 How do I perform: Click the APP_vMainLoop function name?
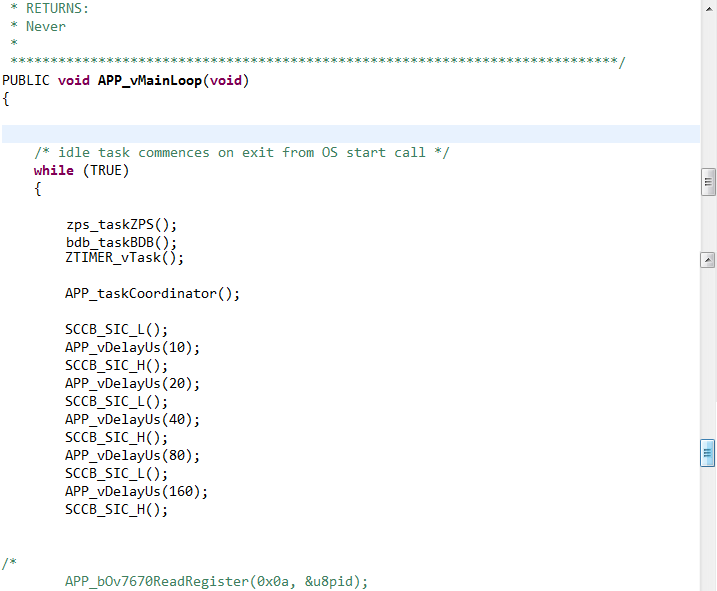click(150, 81)
